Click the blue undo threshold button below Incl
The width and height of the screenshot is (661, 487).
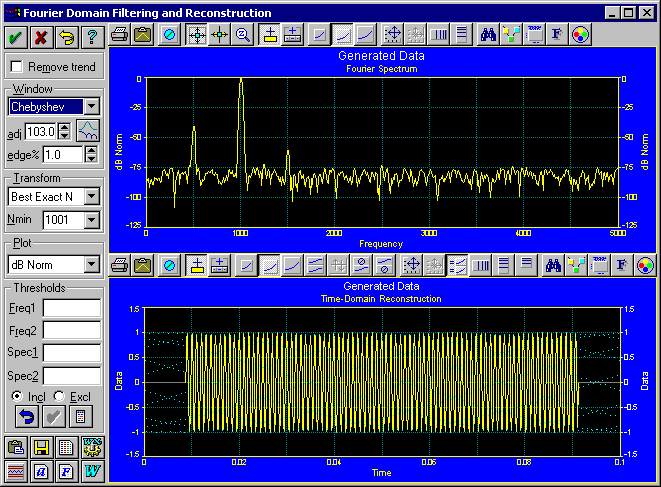(x=27, y=417)
